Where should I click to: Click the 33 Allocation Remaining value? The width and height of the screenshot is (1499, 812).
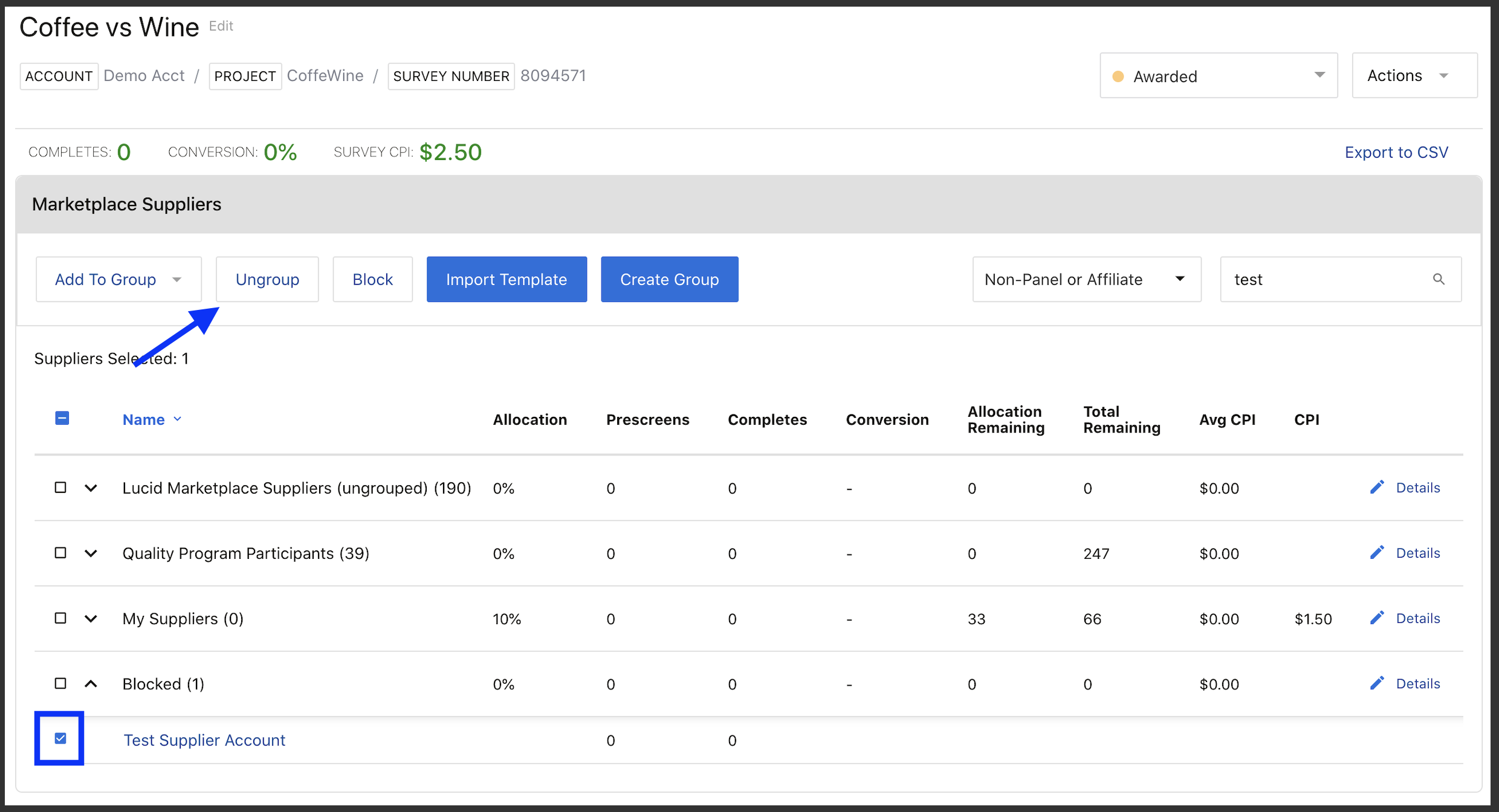[x=976, y=619]
